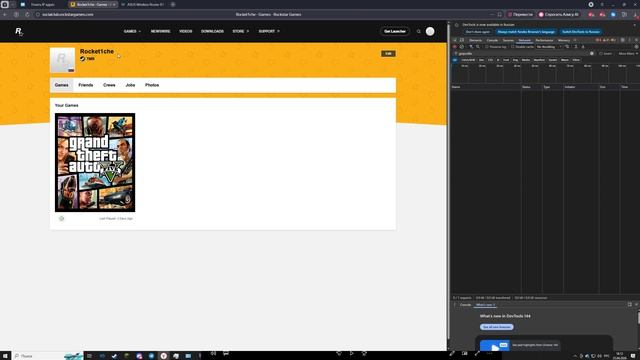
Task: Expand the STORE navigation dropdown
Action: pyautogui.click(x=240, y=31)
